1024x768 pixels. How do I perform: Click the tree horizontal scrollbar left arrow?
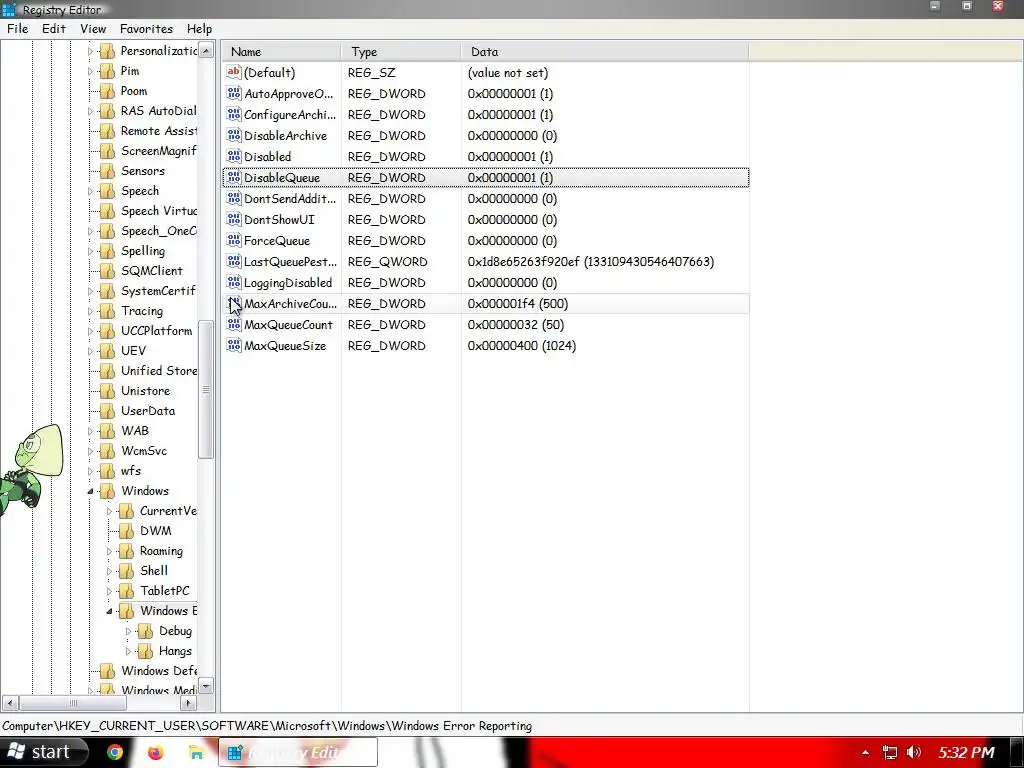pyautogui.click(x=10, y=703)
